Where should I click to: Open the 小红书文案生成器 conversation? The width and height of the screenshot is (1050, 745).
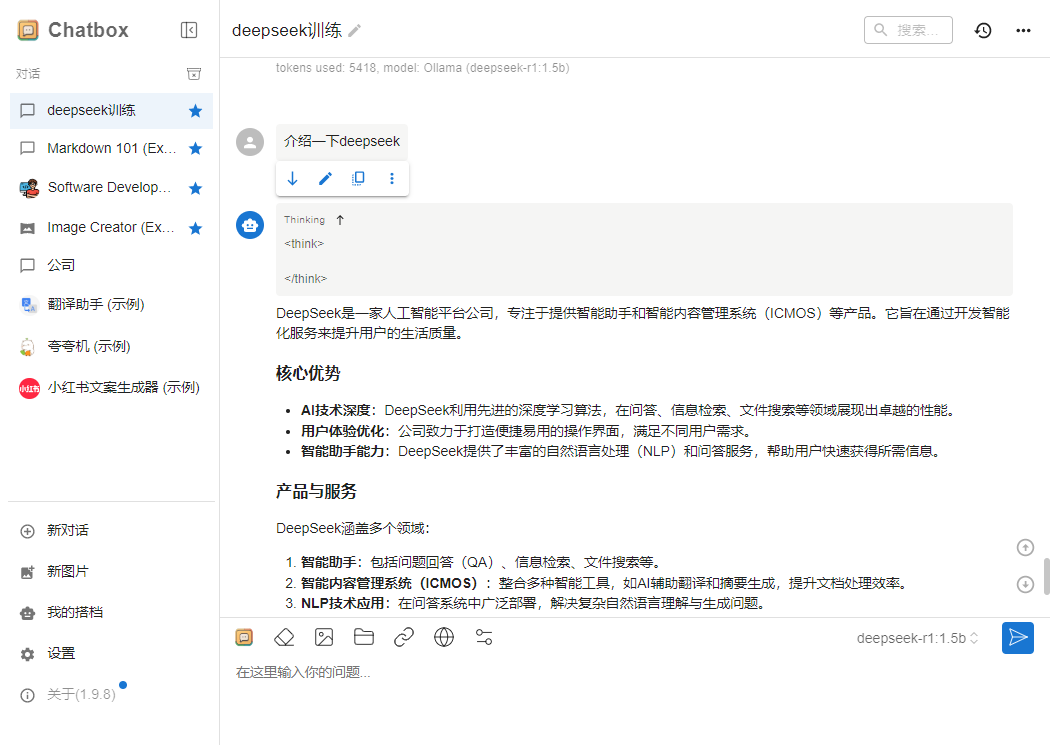pyautogui.click(x=111, y=388)
